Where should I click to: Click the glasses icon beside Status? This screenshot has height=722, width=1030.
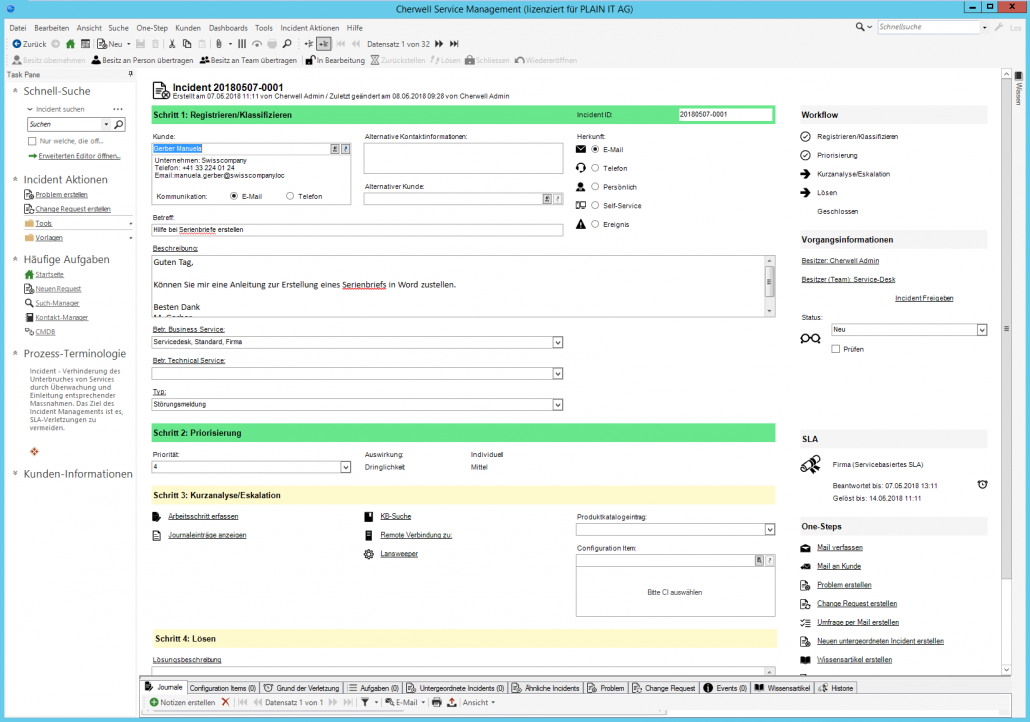point(810,338)
